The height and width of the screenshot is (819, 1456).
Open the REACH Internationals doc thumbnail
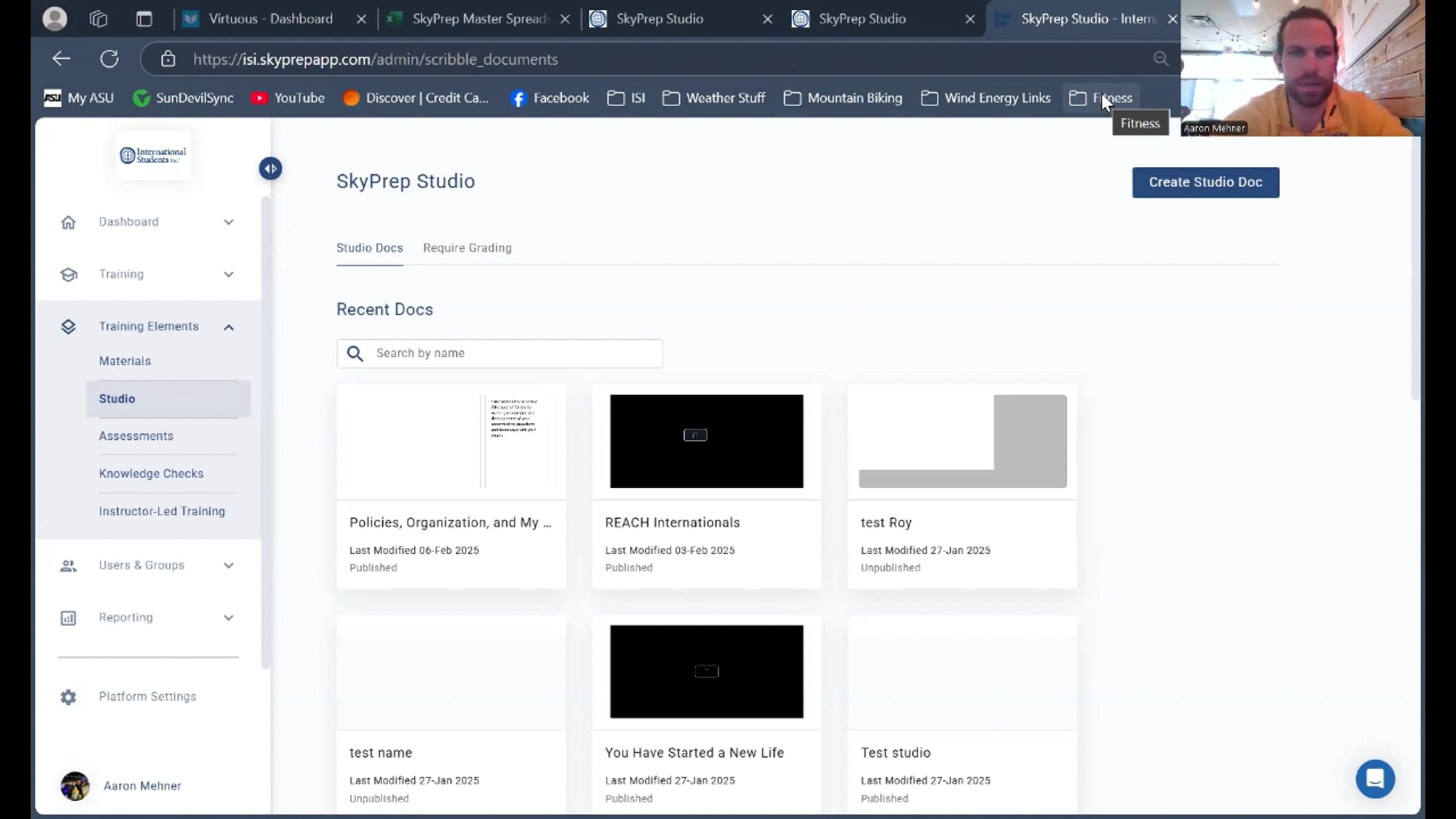(x=706, y=442)
